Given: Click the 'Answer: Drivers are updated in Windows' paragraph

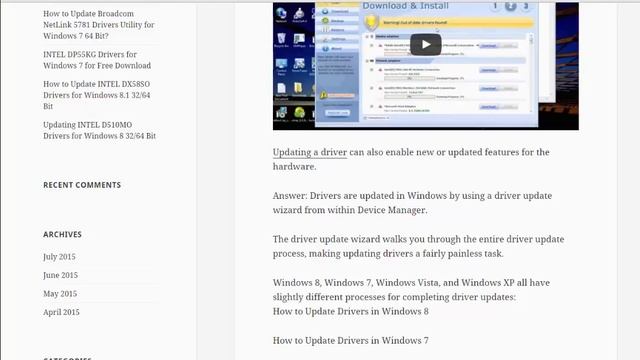Looking at the screenshot, I should tap(412, 203).
